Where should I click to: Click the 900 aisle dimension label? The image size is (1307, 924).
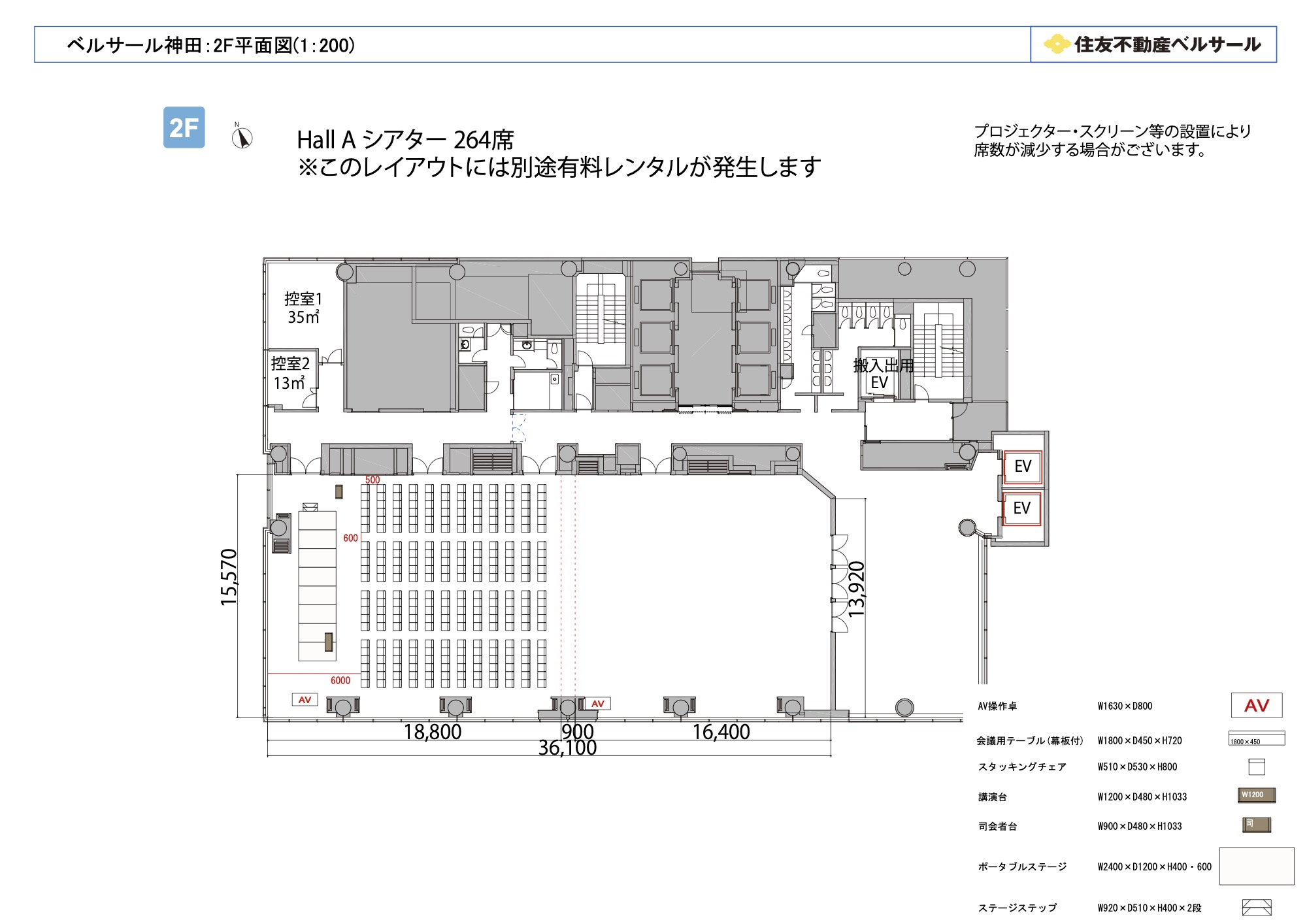(x=578, y=732)
